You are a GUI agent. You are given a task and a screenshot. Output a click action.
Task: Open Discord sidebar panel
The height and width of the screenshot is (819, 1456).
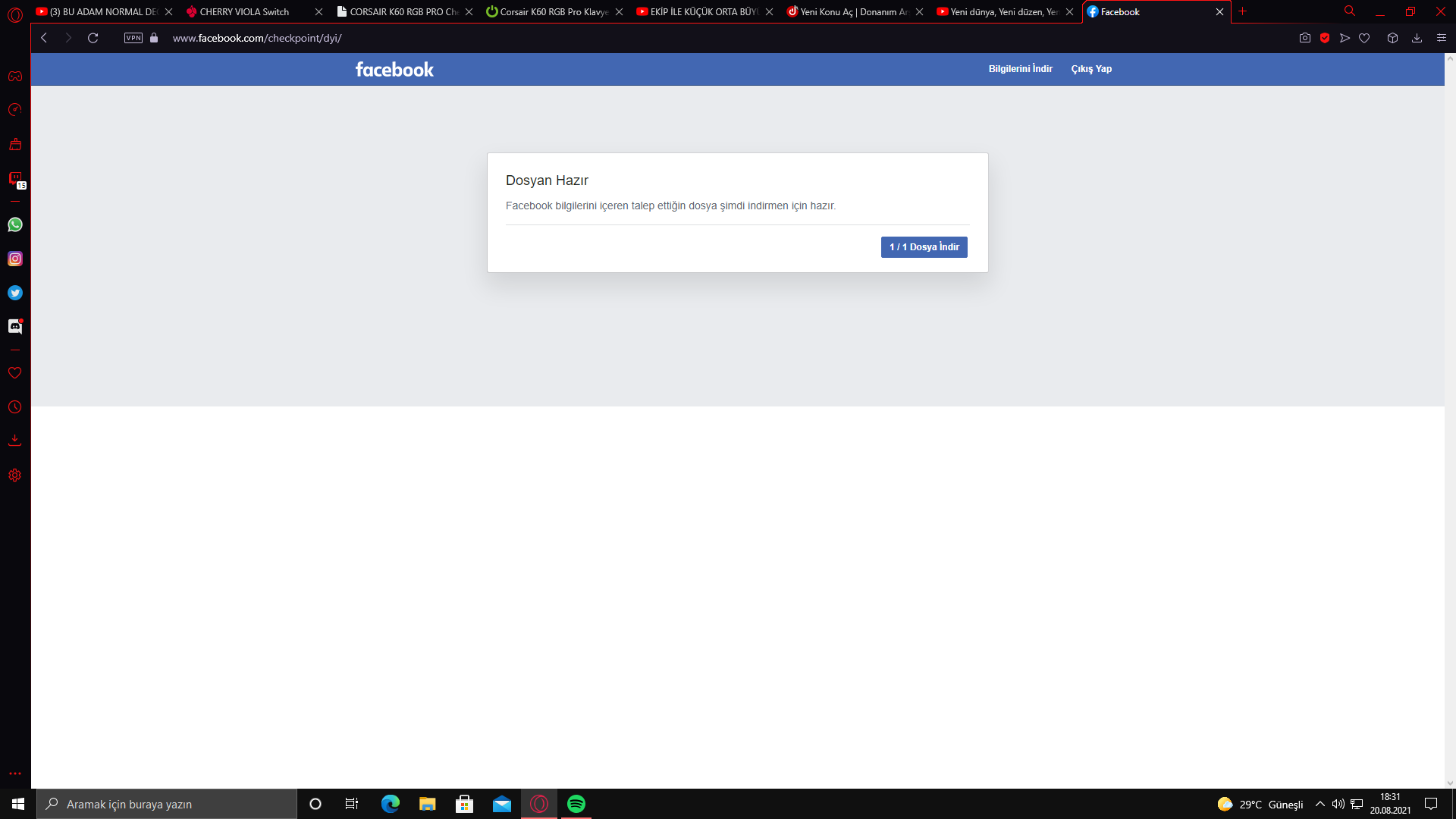pos(15,326)
